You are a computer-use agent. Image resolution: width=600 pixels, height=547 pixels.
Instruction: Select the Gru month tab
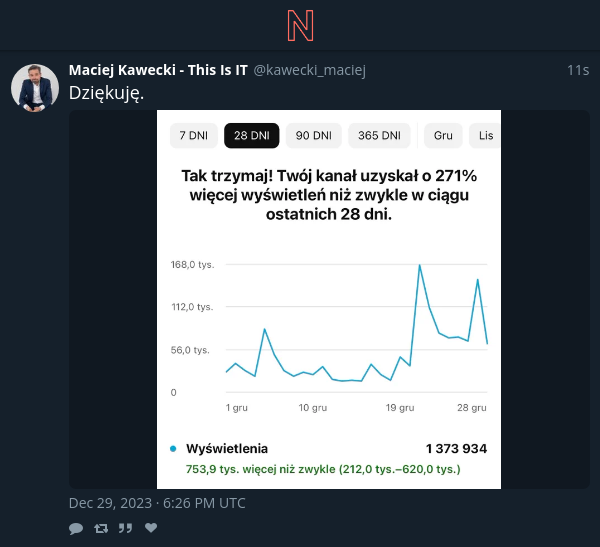point(443,136)
